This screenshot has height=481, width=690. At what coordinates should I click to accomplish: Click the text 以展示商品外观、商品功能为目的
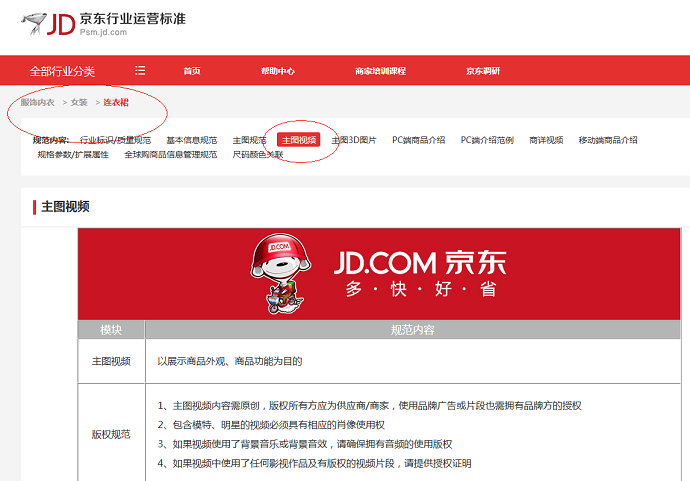230,361
